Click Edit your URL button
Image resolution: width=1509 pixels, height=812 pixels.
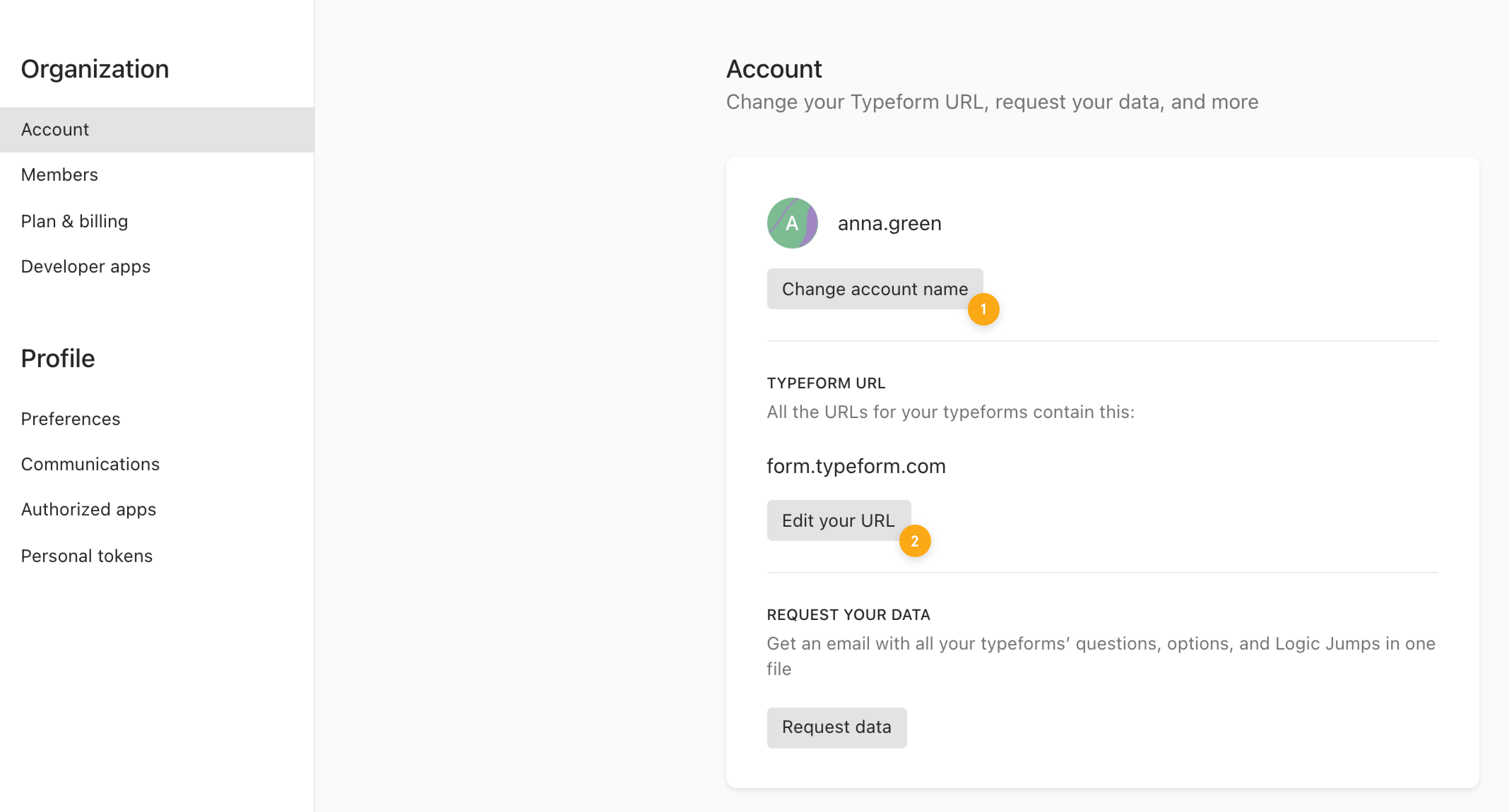coord(838,520)
